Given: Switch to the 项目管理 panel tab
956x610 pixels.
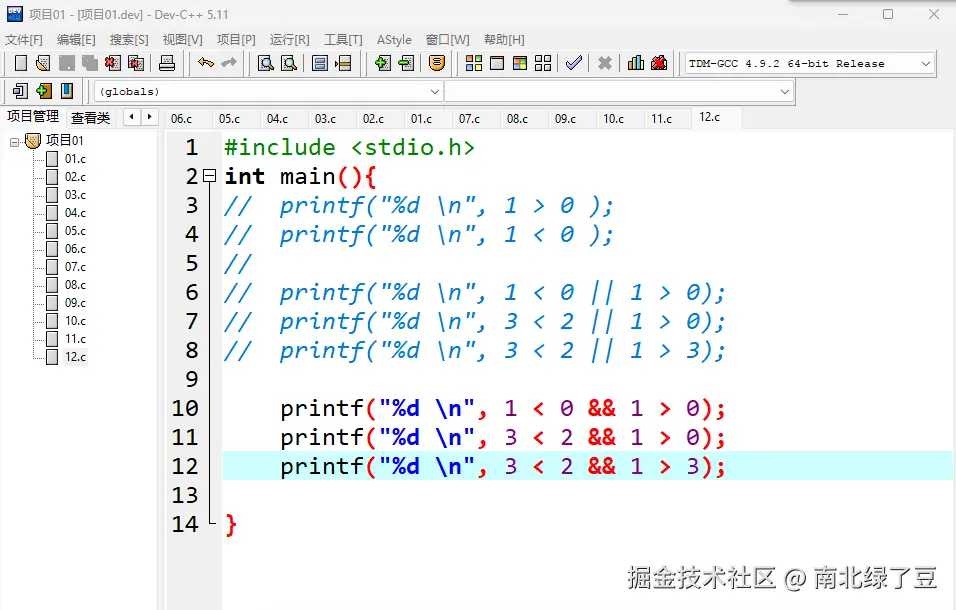Looking at the screenshot, I should pos(33,116).
